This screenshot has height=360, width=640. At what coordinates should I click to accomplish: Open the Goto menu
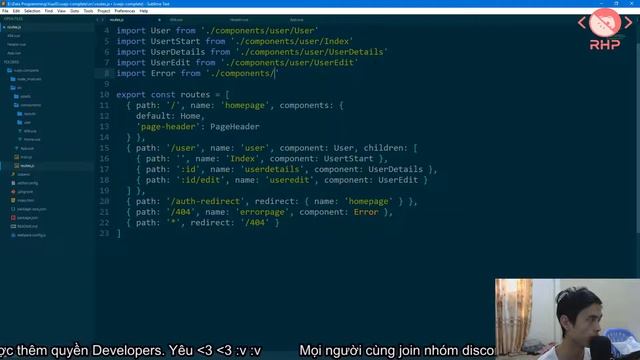pos(75,11)
